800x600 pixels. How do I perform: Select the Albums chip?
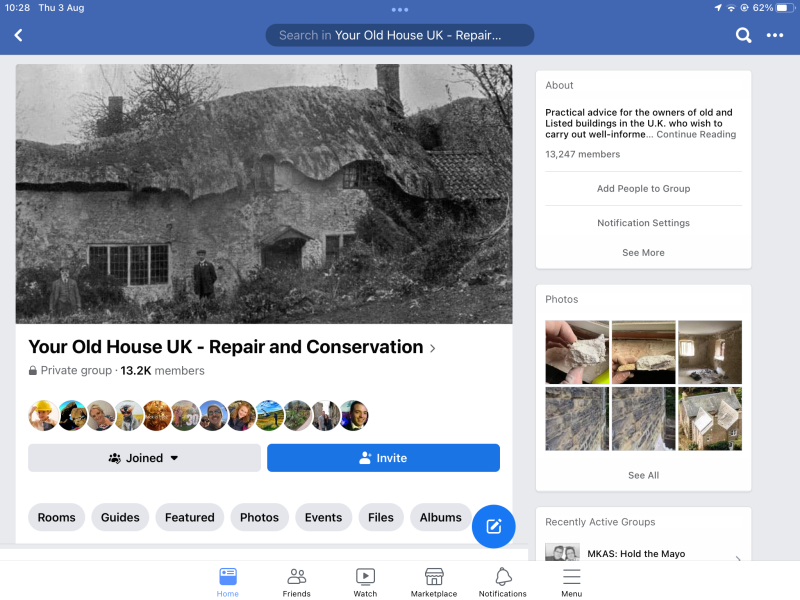point(440,517)
